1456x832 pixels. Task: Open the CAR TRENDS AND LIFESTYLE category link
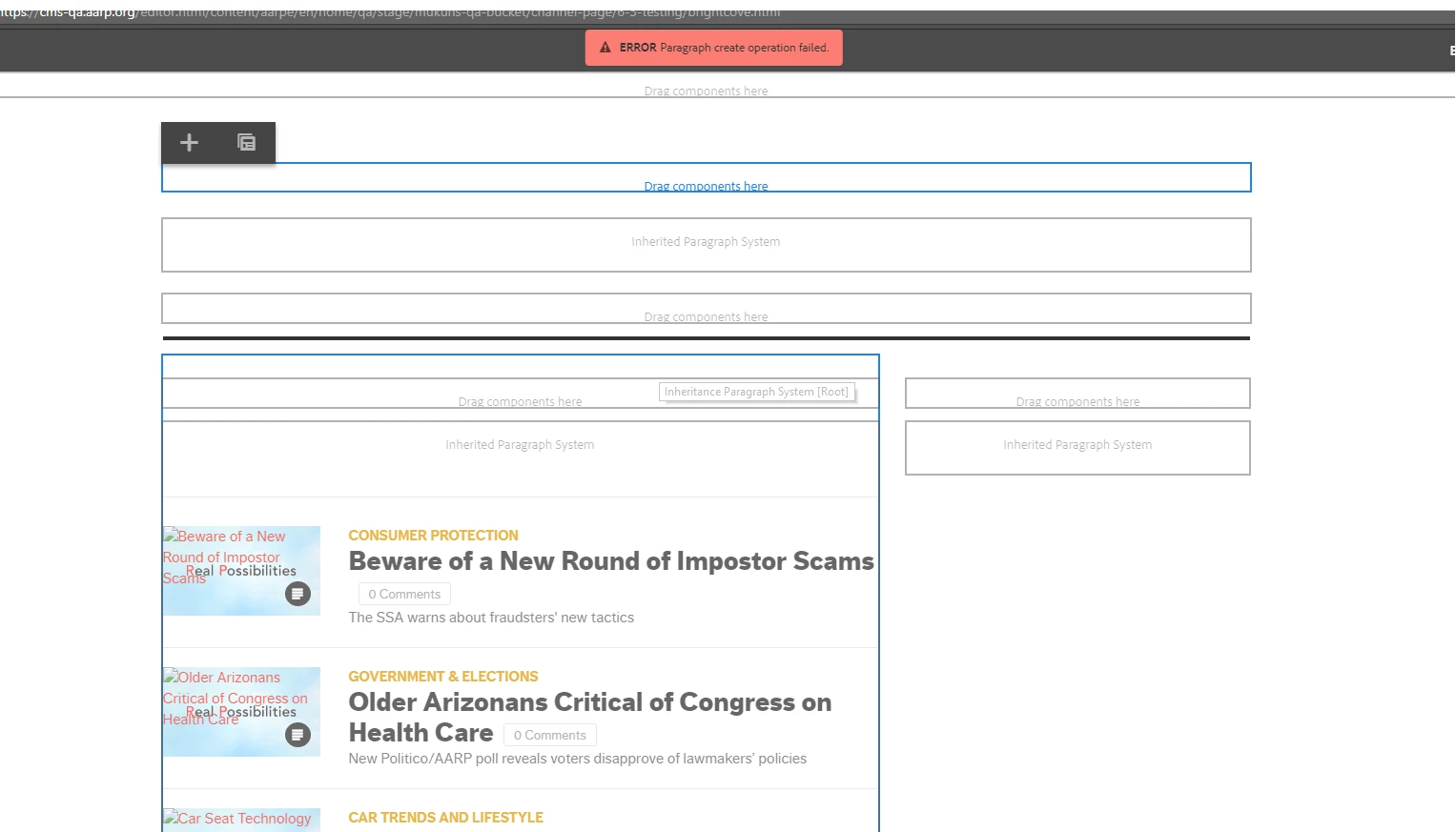click(x=445, y=818)
